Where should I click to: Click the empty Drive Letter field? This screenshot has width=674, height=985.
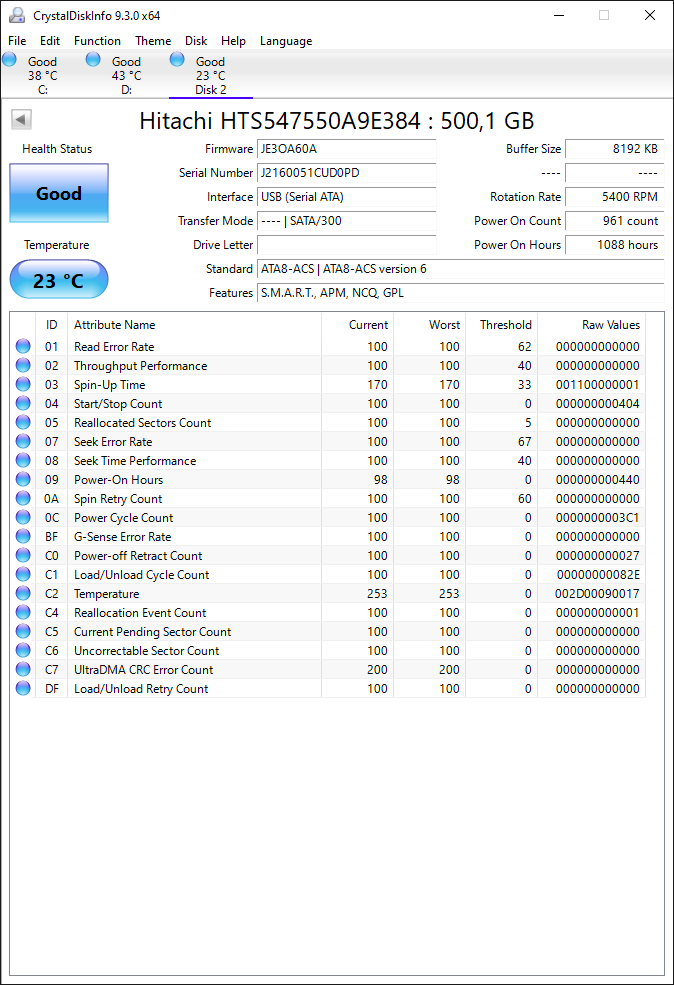[347, 244]
